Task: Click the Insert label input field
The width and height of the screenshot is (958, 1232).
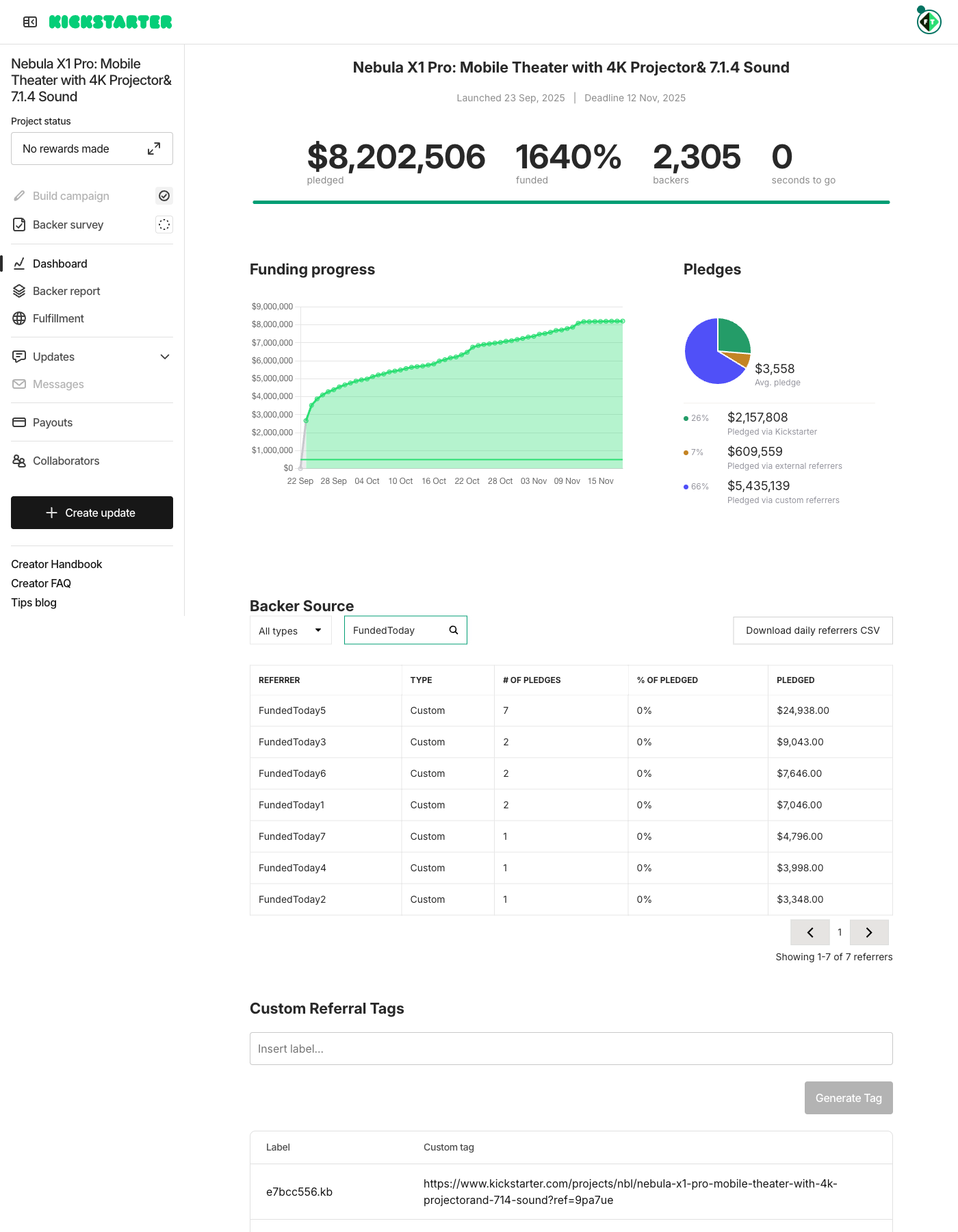Action: click(571, 1049)
